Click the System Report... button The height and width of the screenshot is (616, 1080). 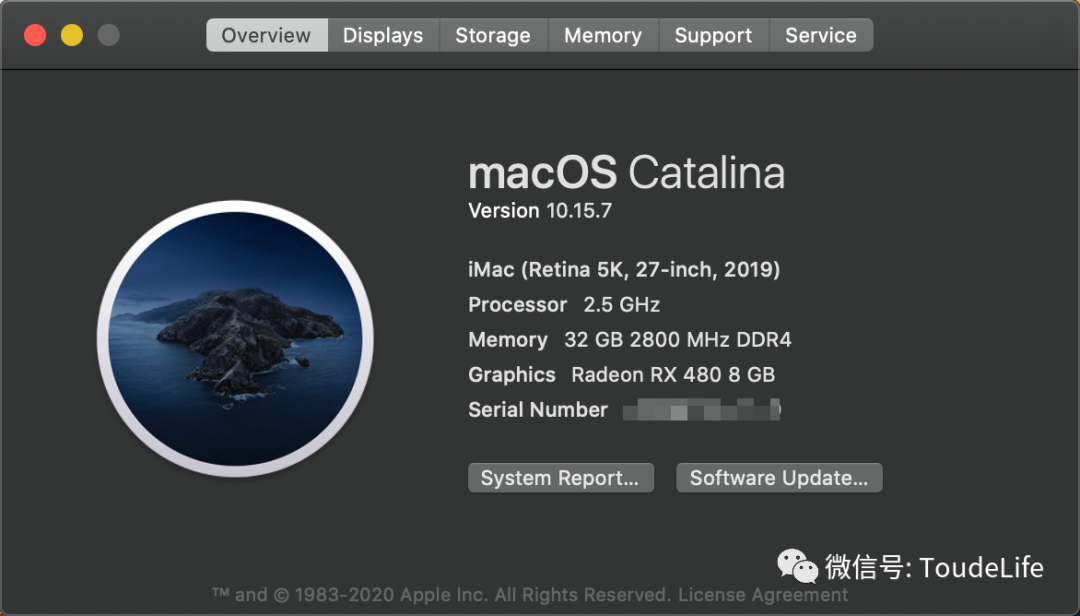pyautogui.click(x=561, y=478)
